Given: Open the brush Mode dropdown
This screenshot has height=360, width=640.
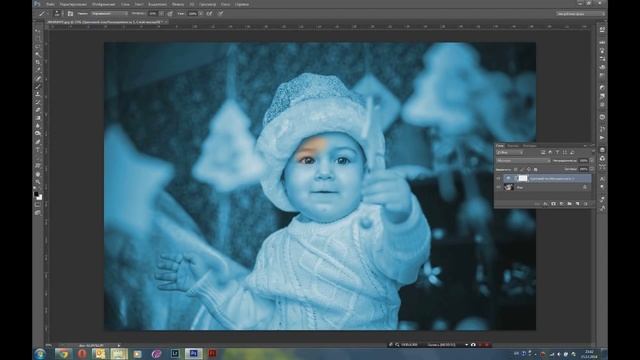Looking at the screenshot, I should click(109, 13).
